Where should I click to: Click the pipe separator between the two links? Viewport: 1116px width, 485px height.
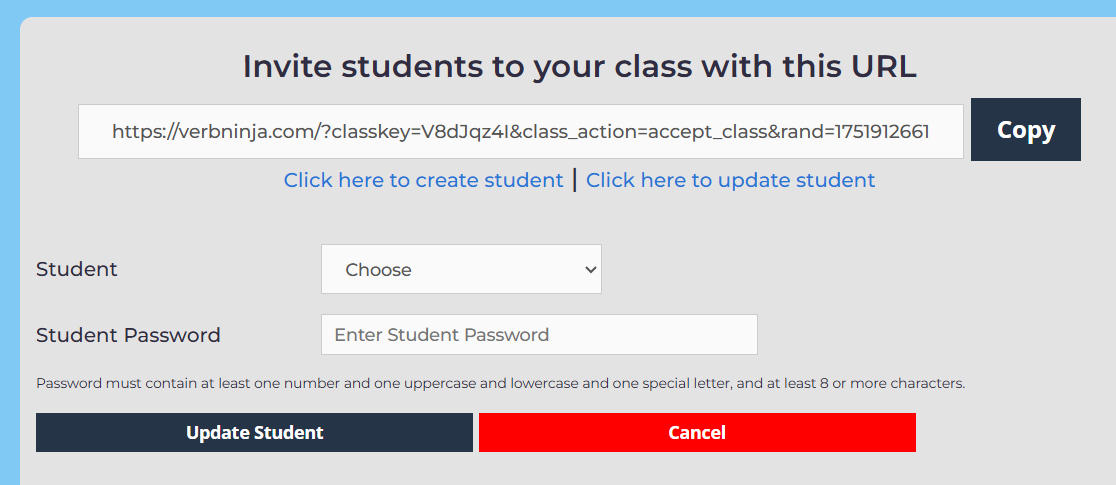coord(574,180)
